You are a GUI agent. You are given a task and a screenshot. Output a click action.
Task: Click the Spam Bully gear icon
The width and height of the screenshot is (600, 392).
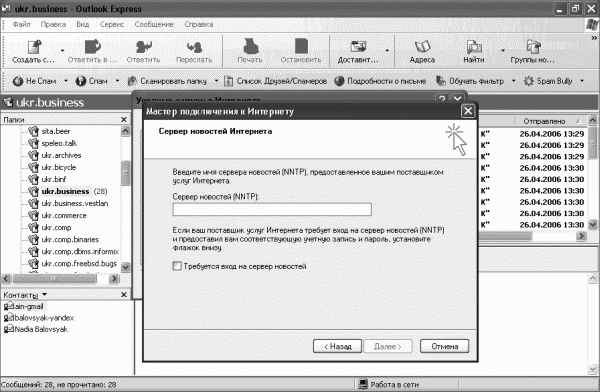pos(528,81)
